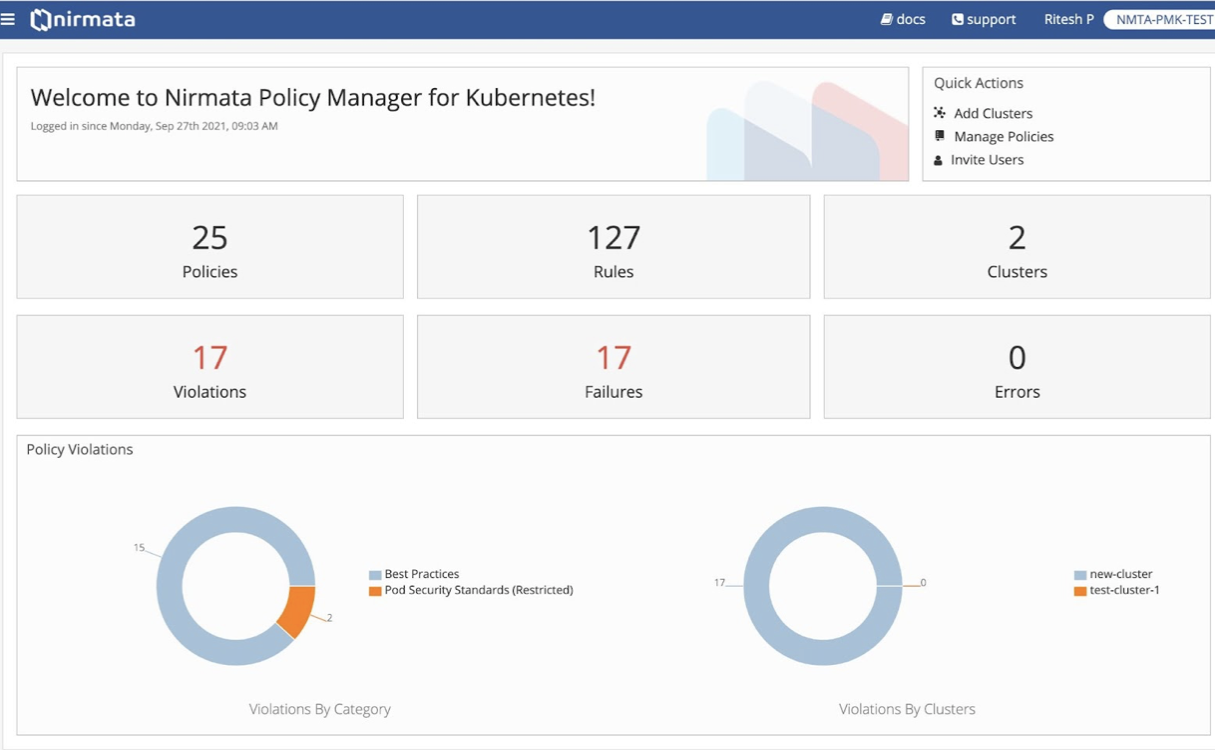Open the 25 Policies card
1215x750 pixels.
(210, 247)
